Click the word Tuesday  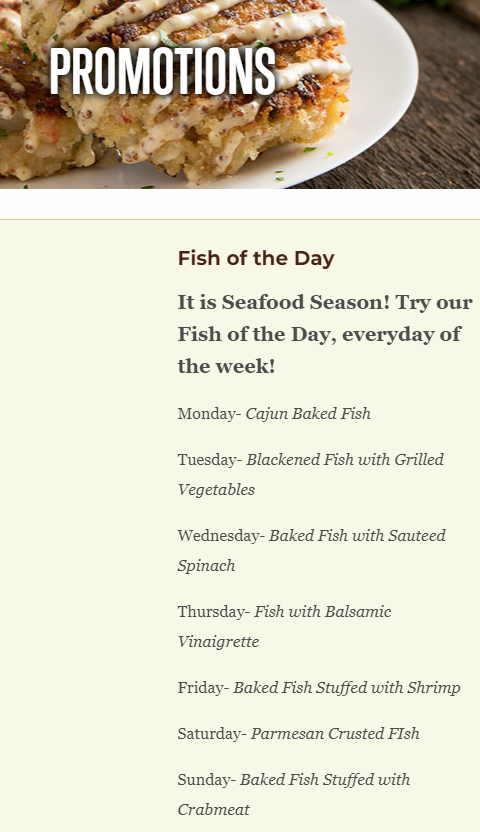[x=207, y=460]
